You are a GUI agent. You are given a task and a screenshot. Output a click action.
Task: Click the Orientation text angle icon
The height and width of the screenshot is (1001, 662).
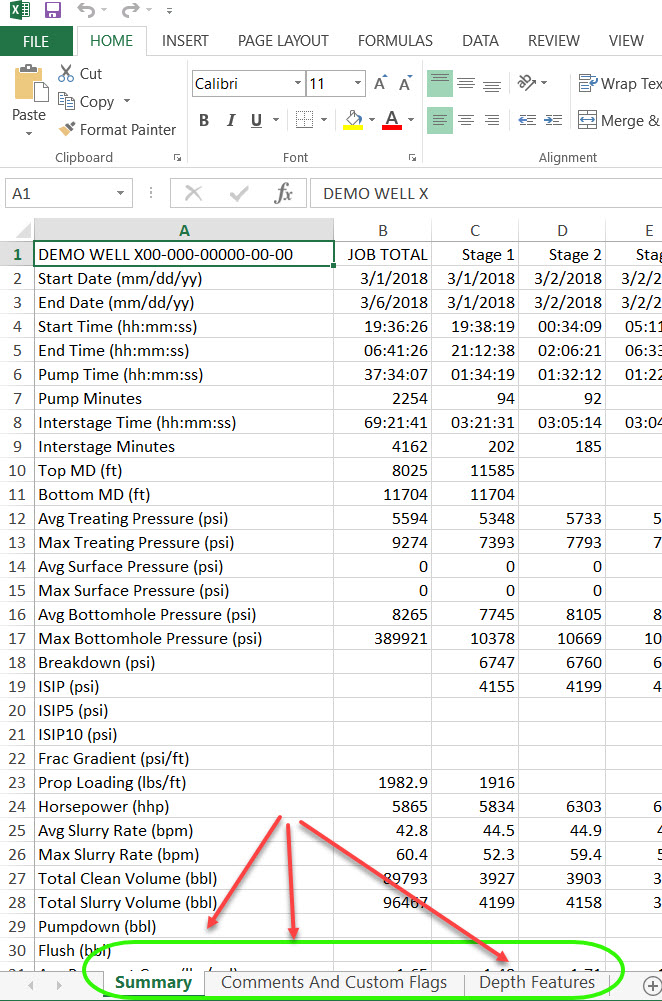tap(529, 84)
